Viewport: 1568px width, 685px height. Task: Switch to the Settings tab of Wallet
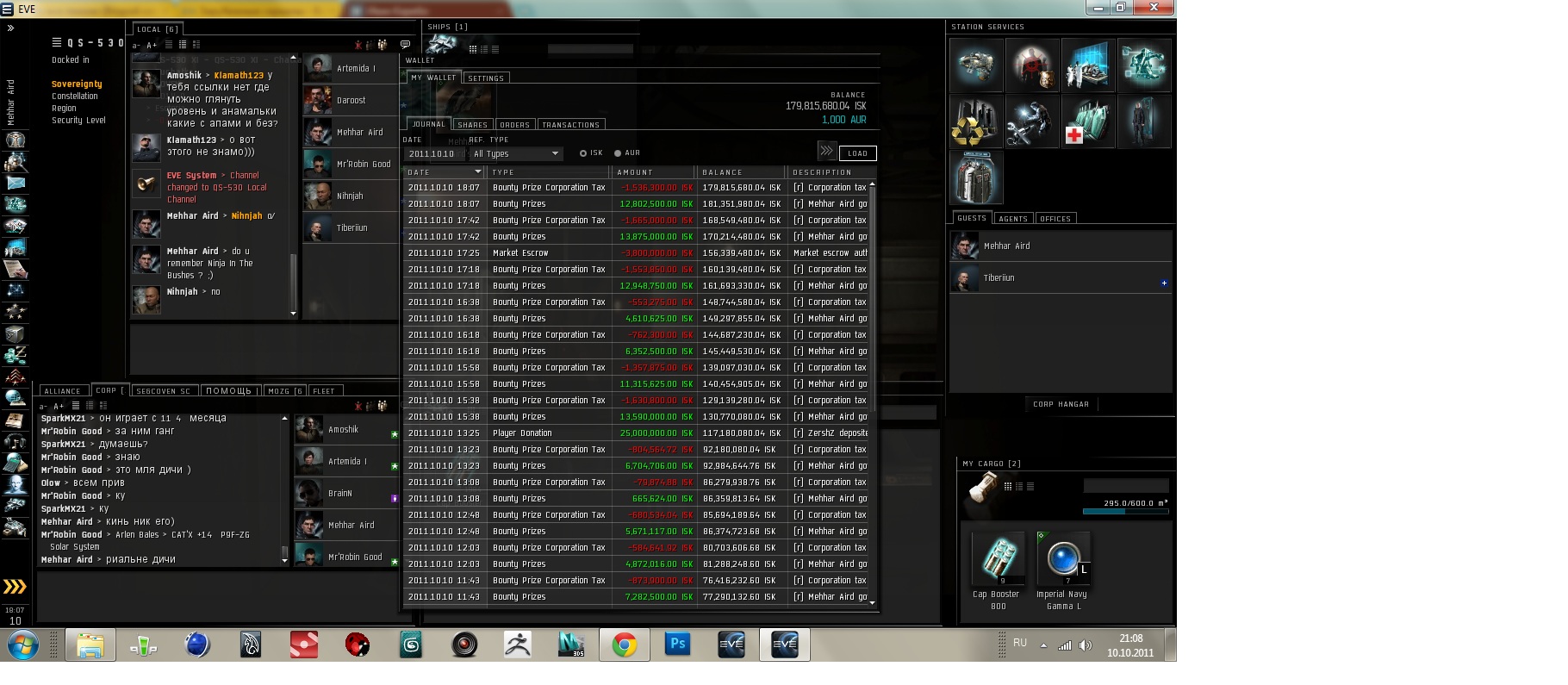coord(486,78)
